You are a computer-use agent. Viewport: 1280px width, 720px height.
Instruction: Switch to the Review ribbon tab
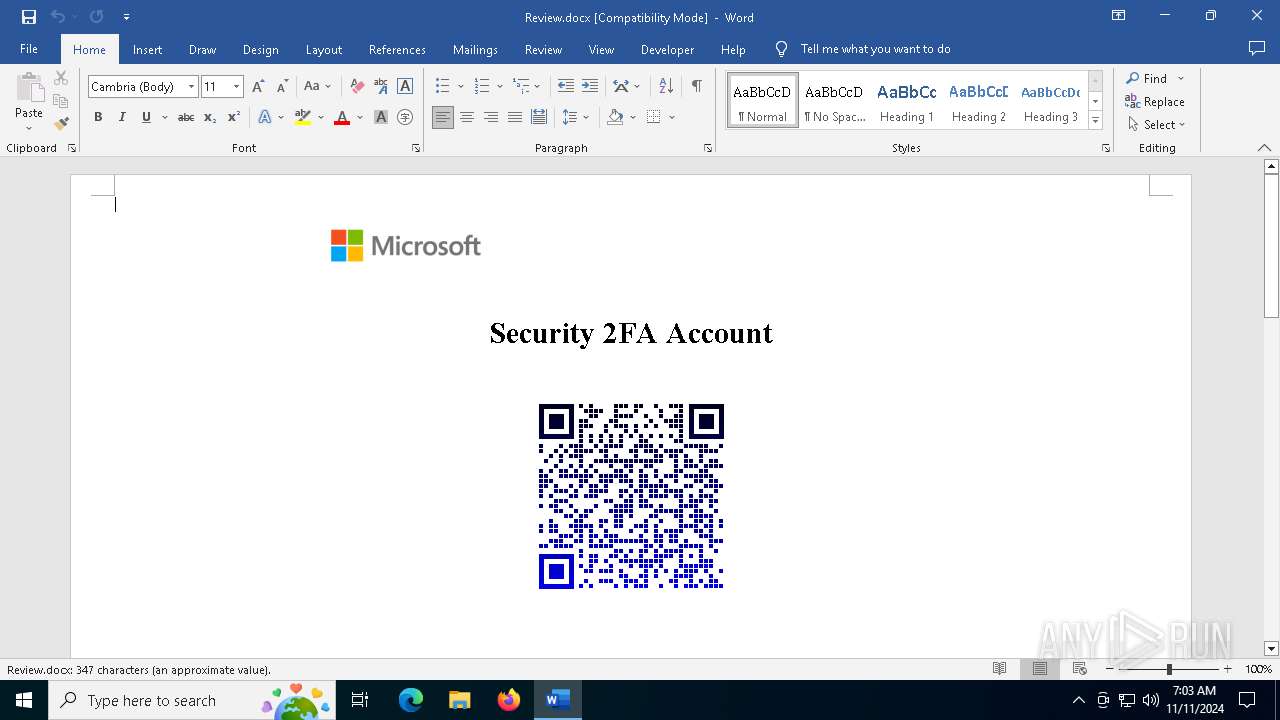click(543, 49)
